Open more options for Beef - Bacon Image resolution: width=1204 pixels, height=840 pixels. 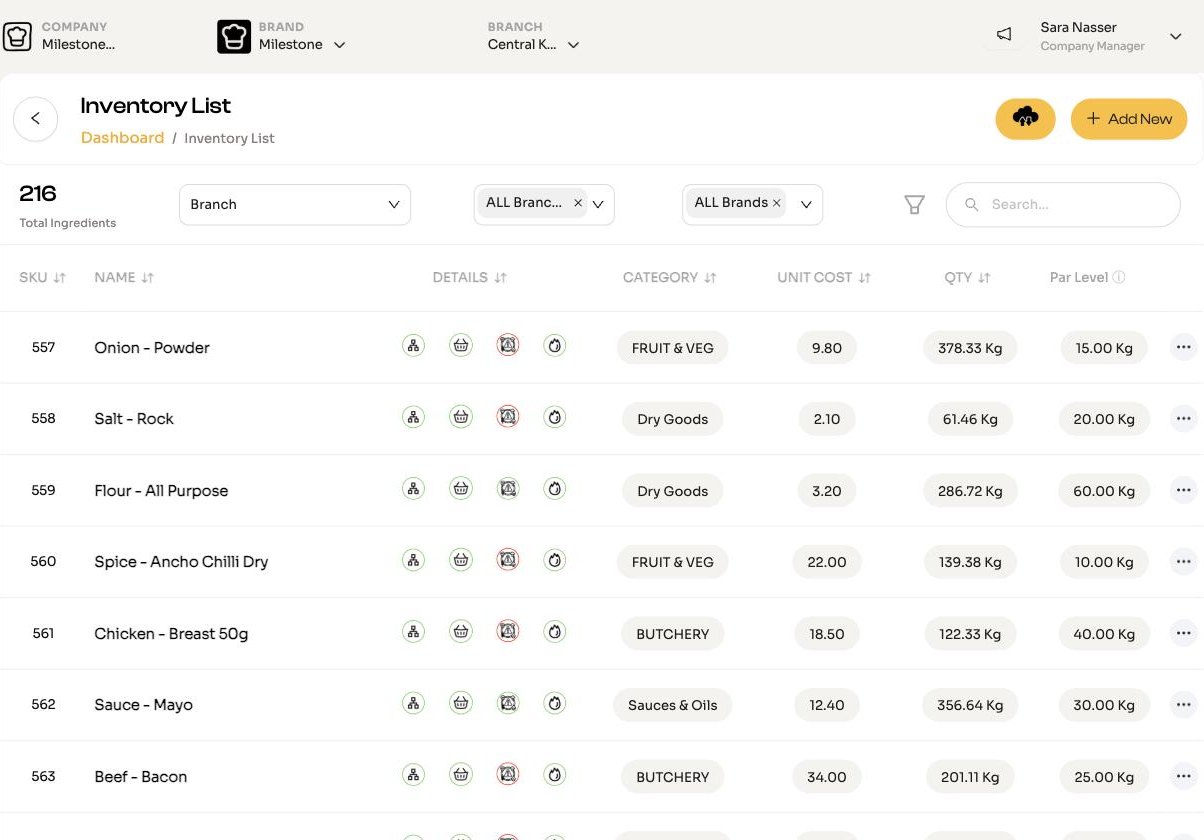click(1184, 776)
